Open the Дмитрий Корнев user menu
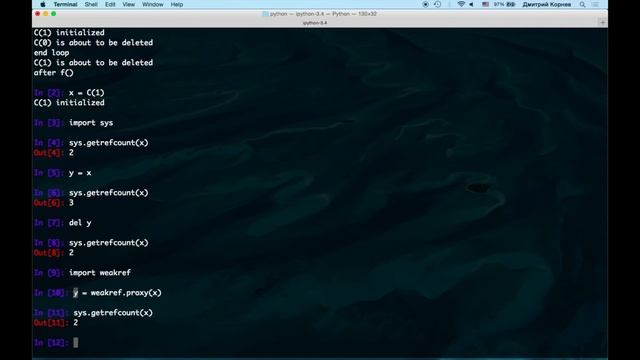 coord(547,4)
